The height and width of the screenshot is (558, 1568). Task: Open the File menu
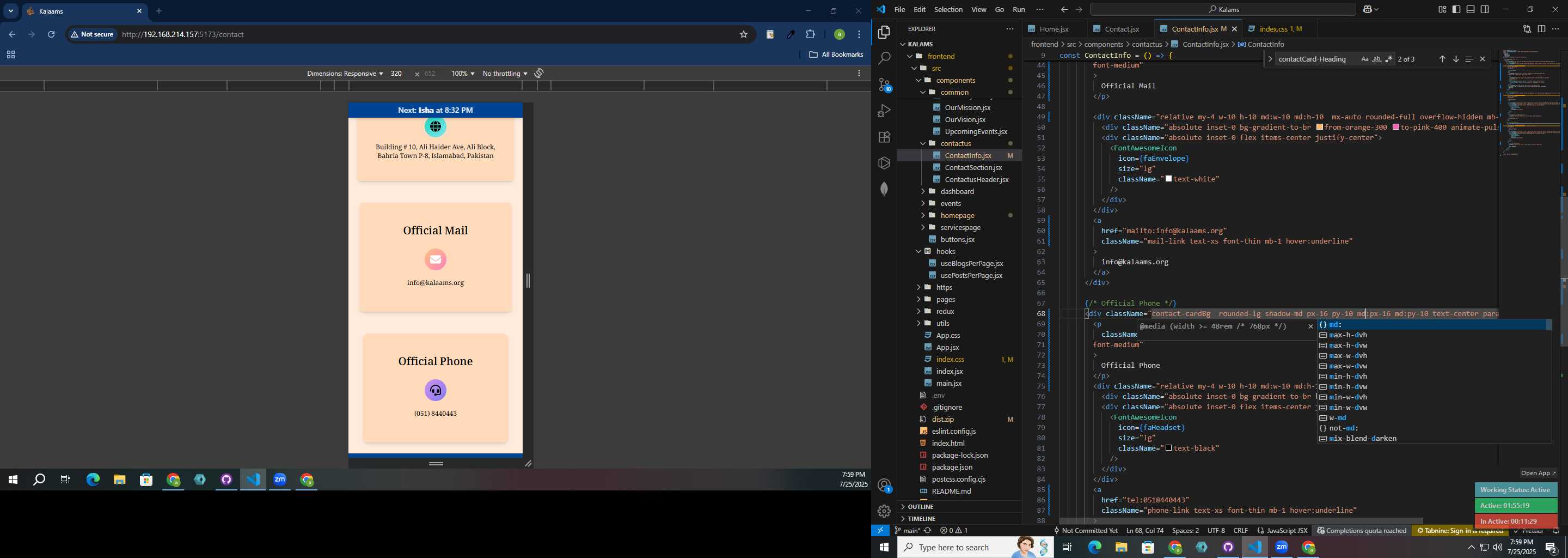click(x=899, y=10)
